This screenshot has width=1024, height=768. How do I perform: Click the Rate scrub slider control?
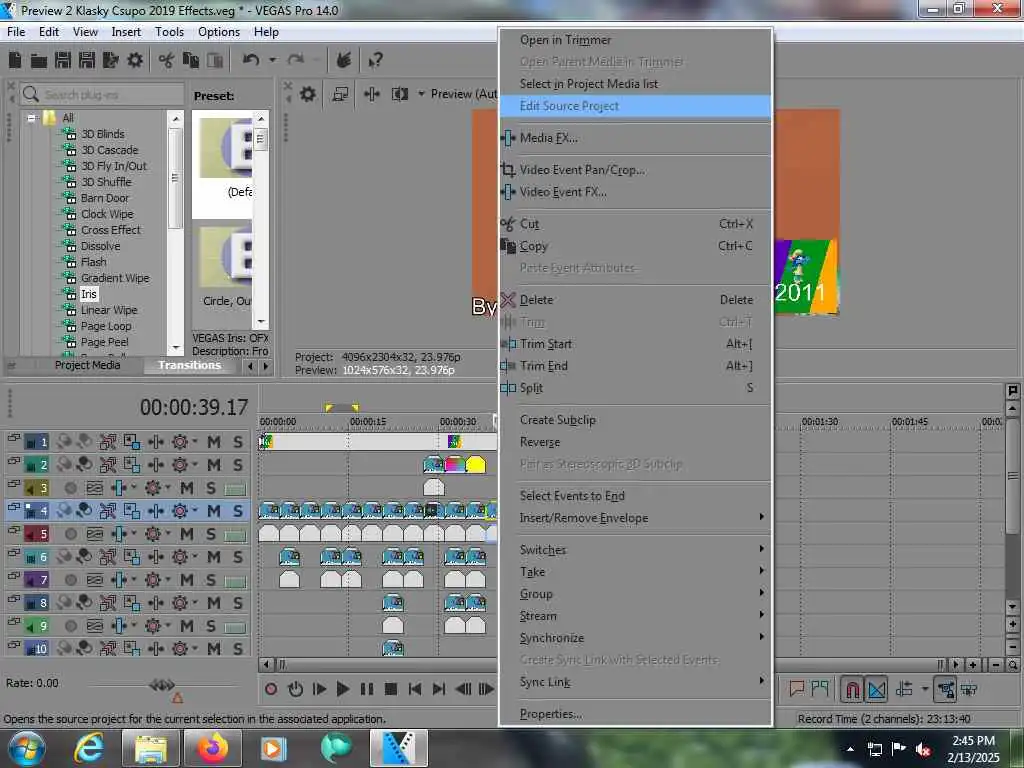point(162,684)
